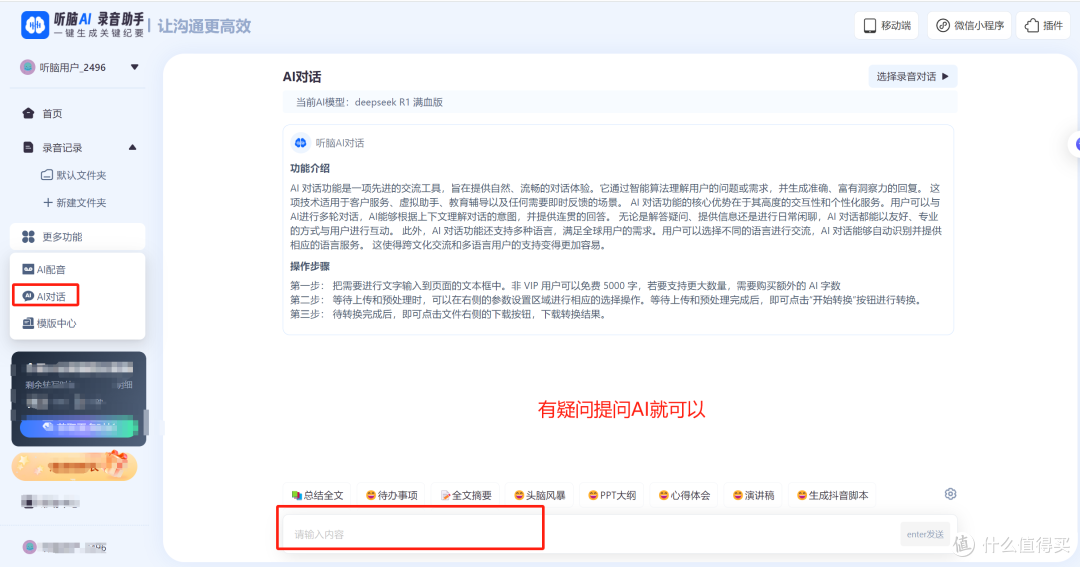Screen dimensions: 1080x567
Task: Choose the 总结全文 quick prompt
Action: [317, 495]
